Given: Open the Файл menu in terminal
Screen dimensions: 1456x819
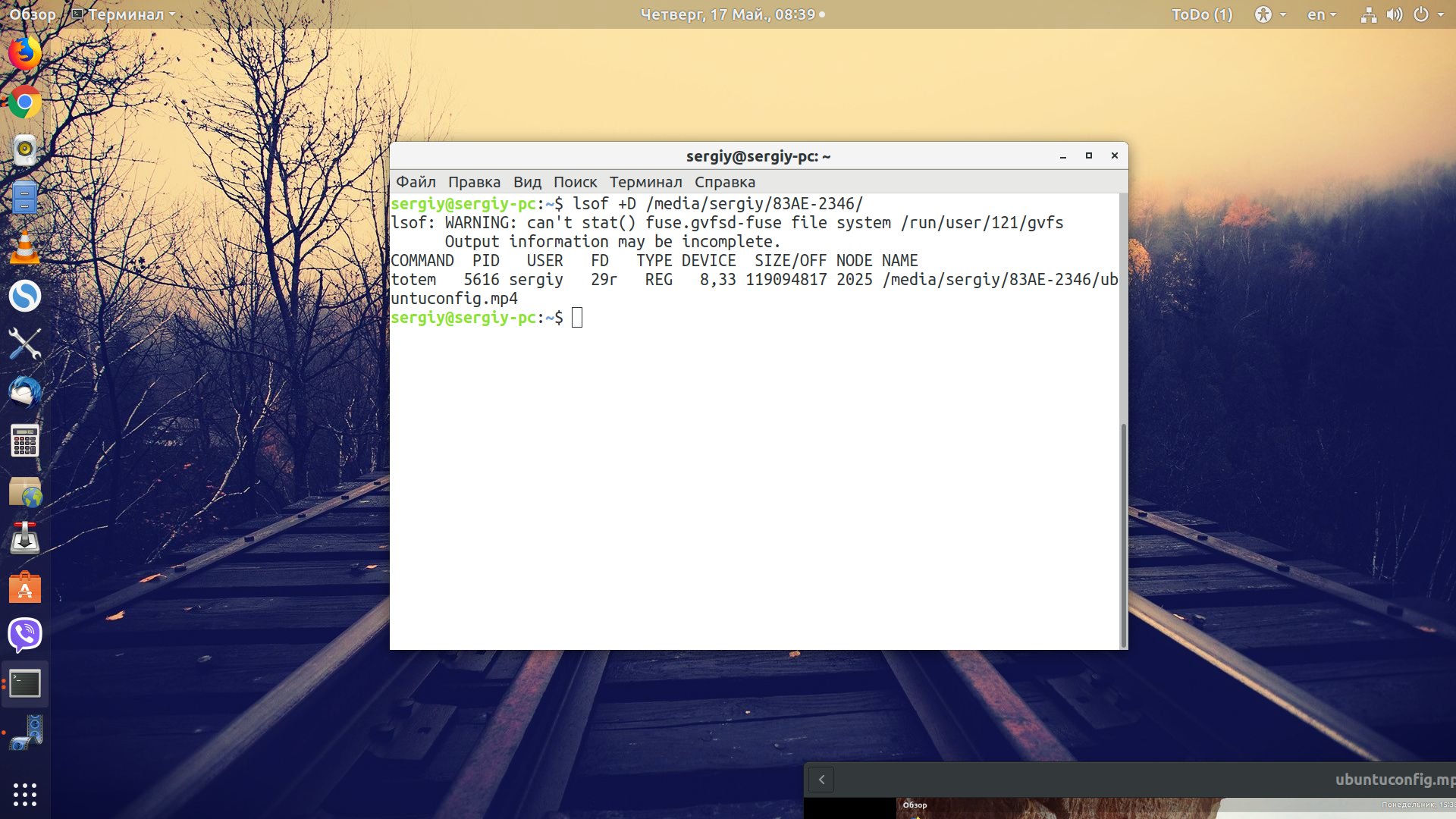Looking at the screenshot, I should [416, 182].
